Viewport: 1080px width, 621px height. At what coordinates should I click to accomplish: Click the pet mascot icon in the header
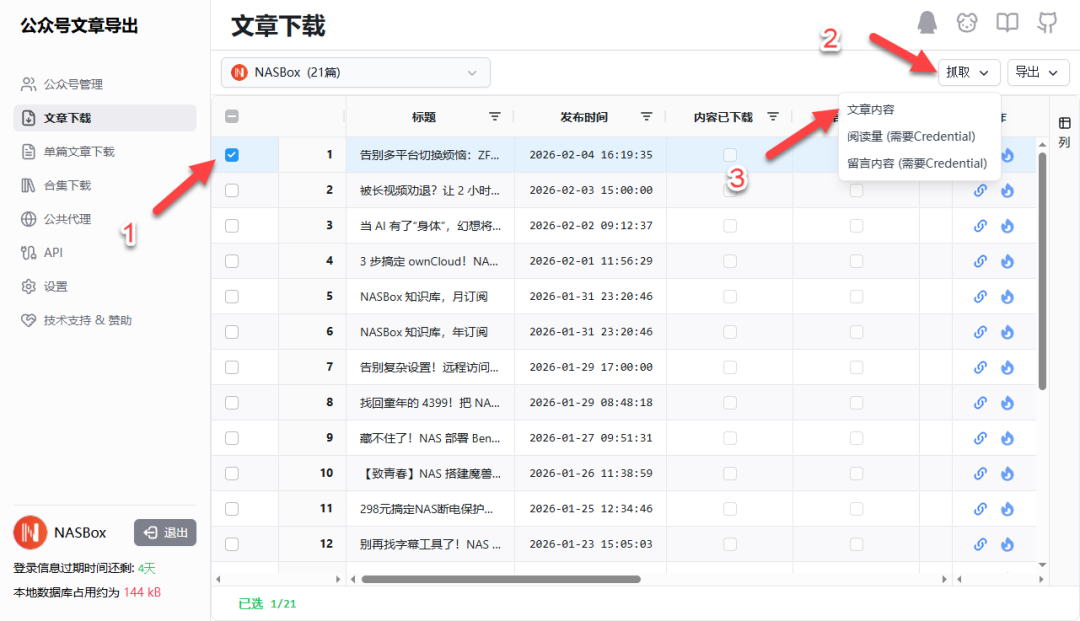(x=967, y=22)
